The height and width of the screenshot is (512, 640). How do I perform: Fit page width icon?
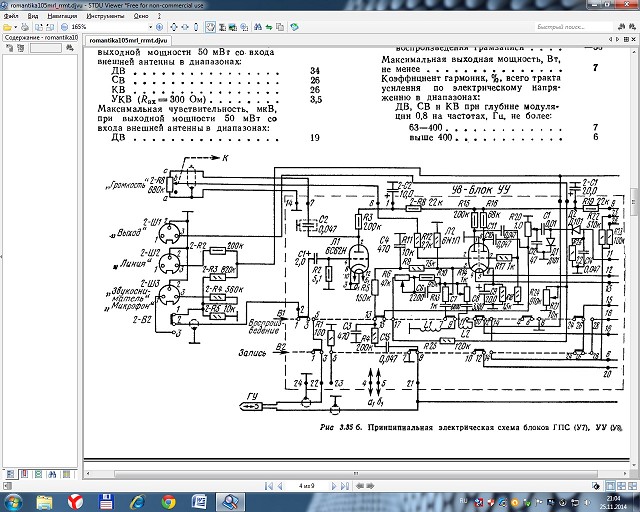pos(185,27)
